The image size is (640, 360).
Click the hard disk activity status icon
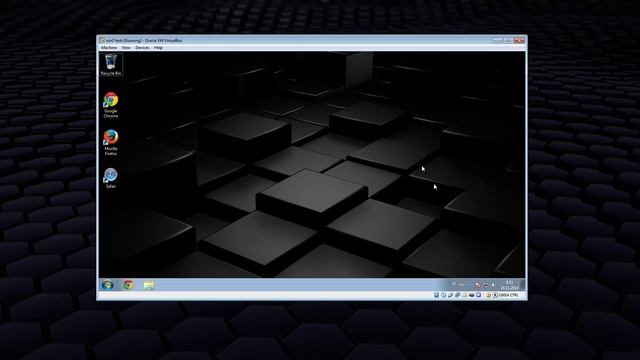pos(436,295)
